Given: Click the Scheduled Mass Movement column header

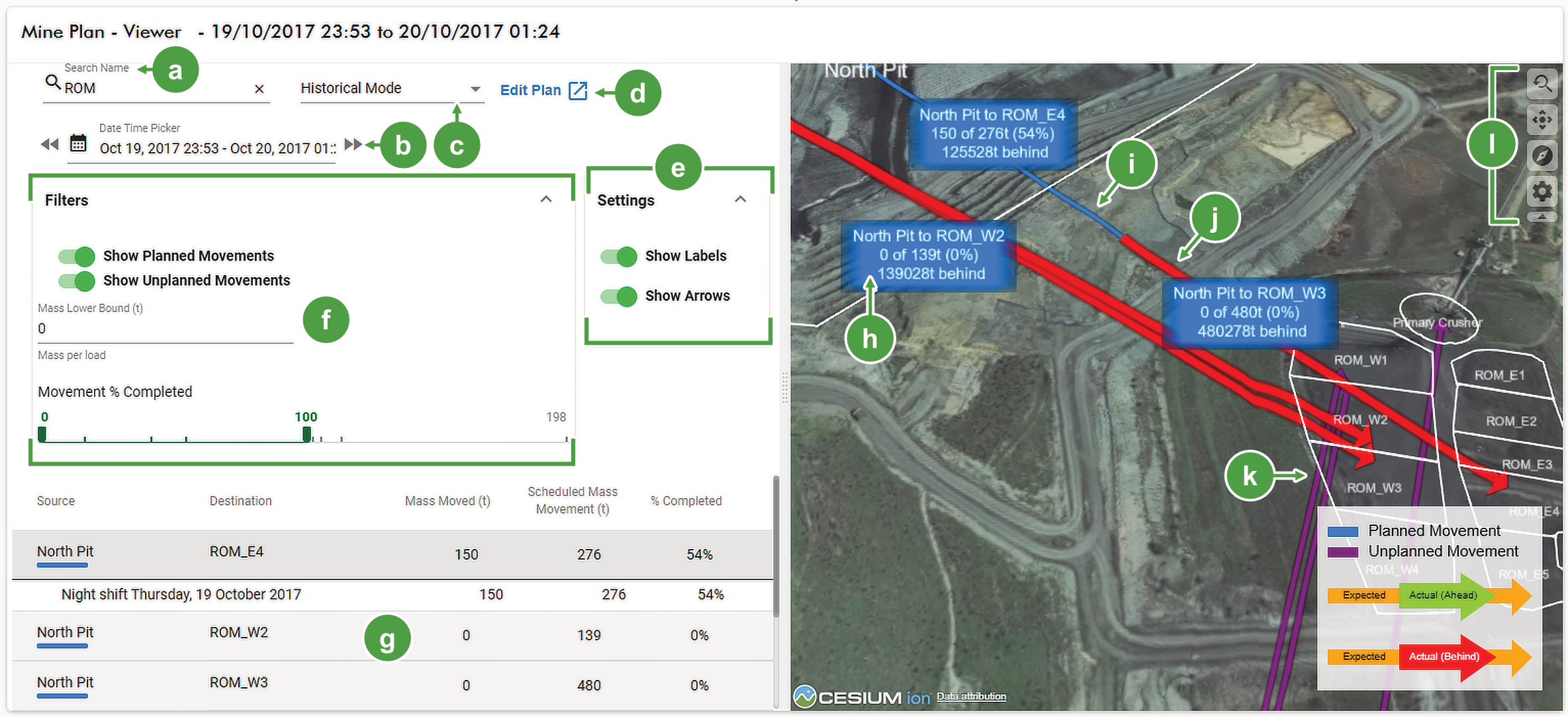Looking at the screenshot, I should click(x=573, y=500).
